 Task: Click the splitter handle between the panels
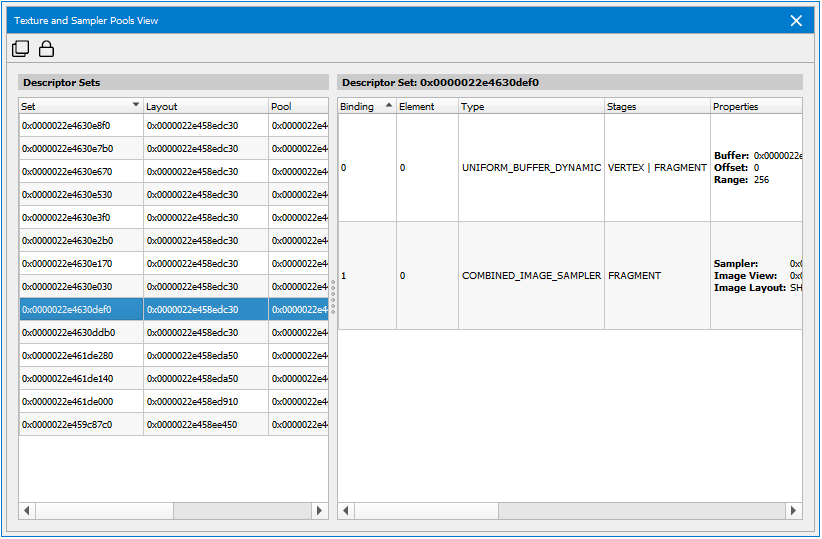tap(333, 298)
